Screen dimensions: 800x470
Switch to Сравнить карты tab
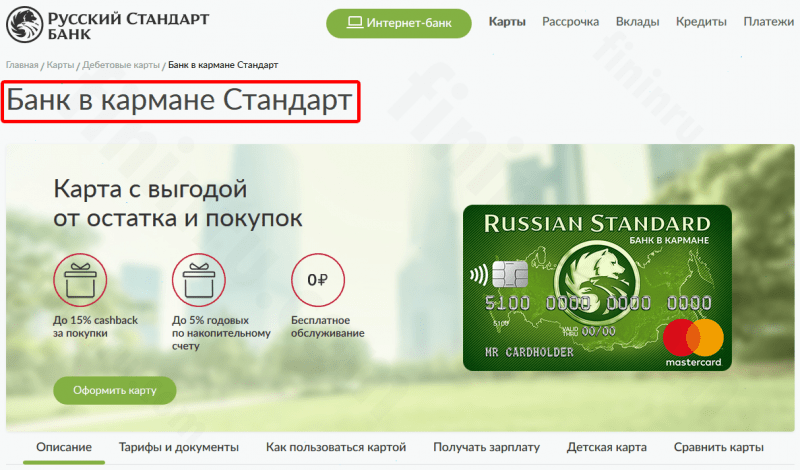(x=718, y=447)
